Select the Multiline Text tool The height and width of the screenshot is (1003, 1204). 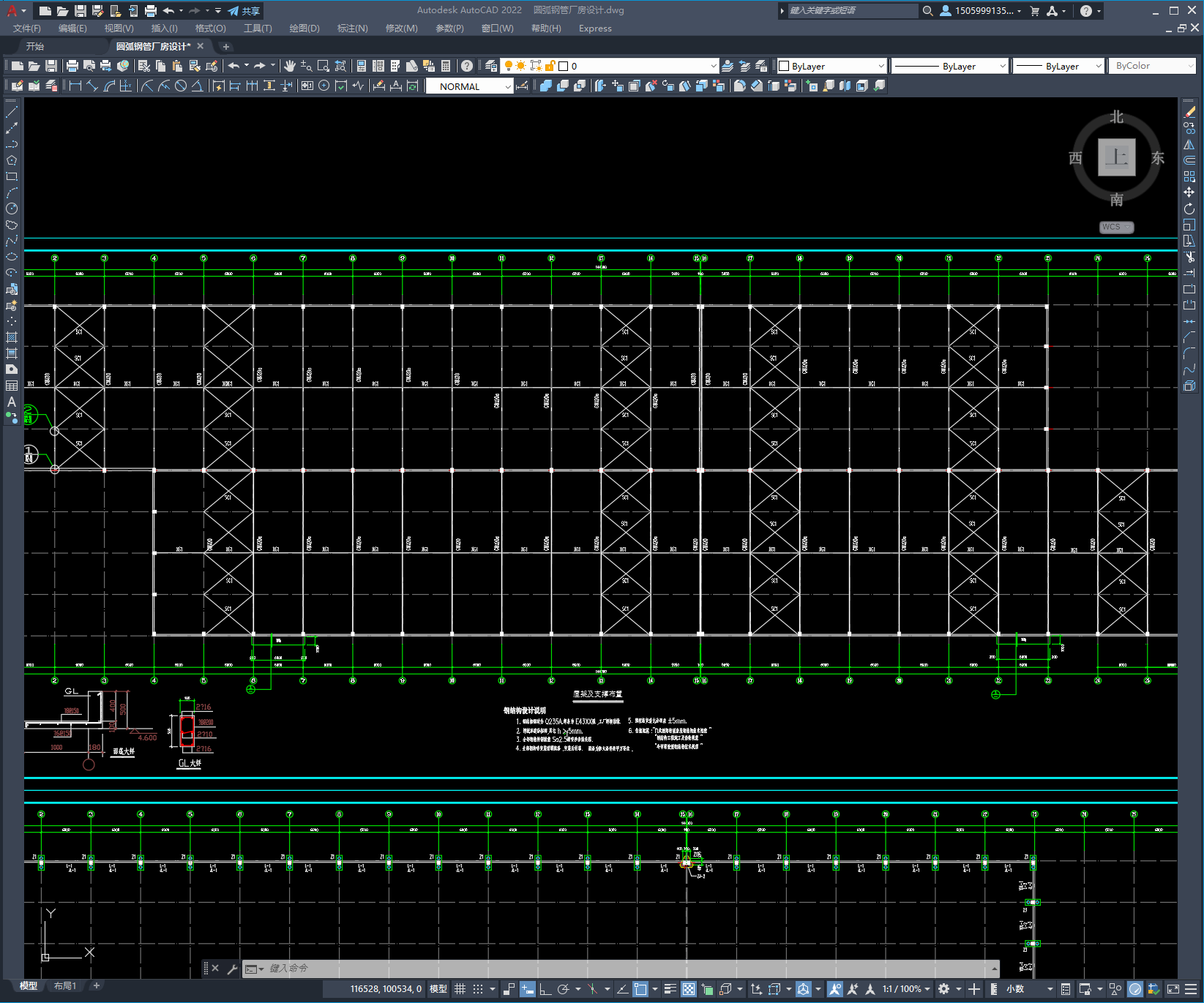[12, 402]
